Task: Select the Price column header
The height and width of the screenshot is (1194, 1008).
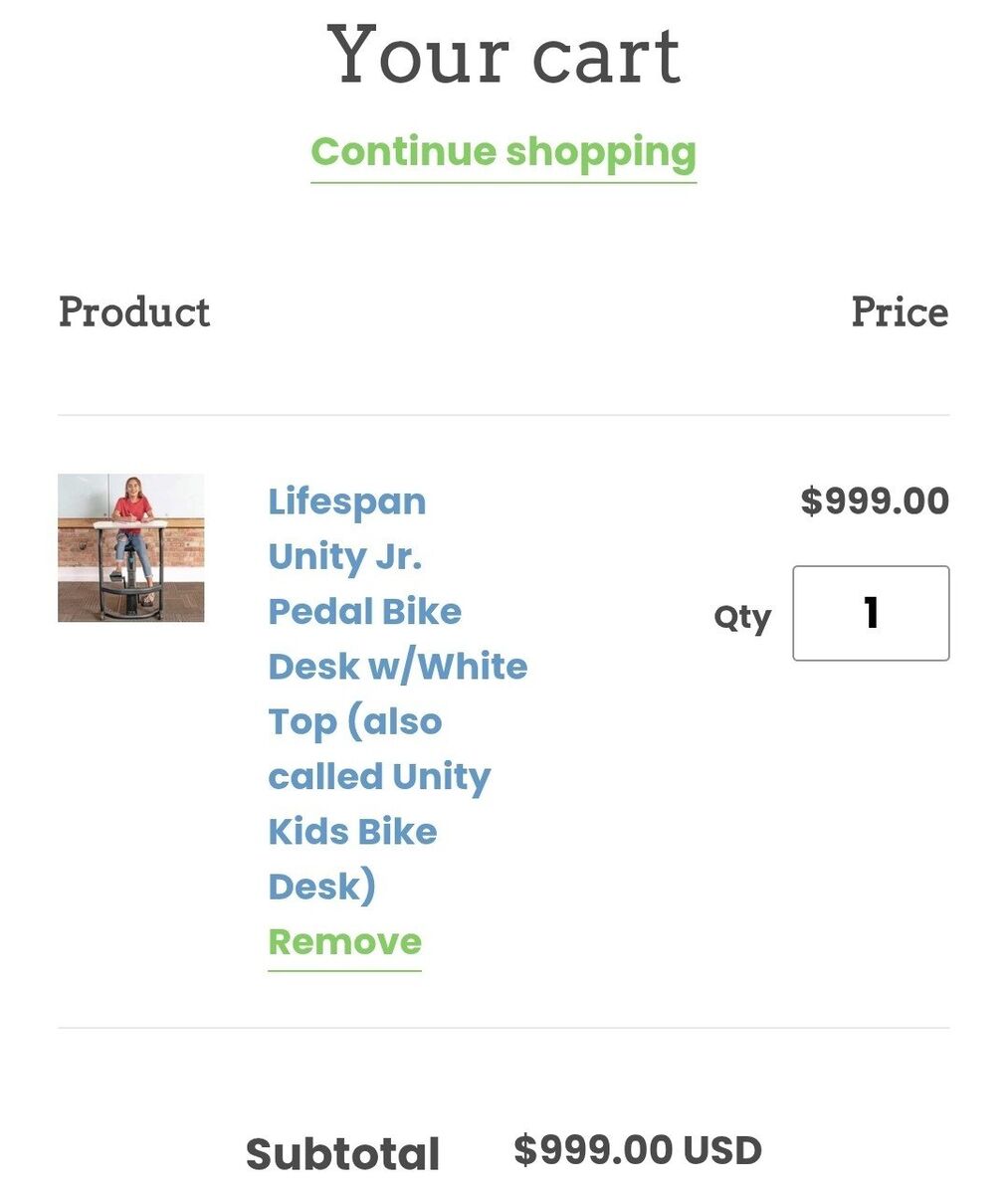Action: [900, 312]
